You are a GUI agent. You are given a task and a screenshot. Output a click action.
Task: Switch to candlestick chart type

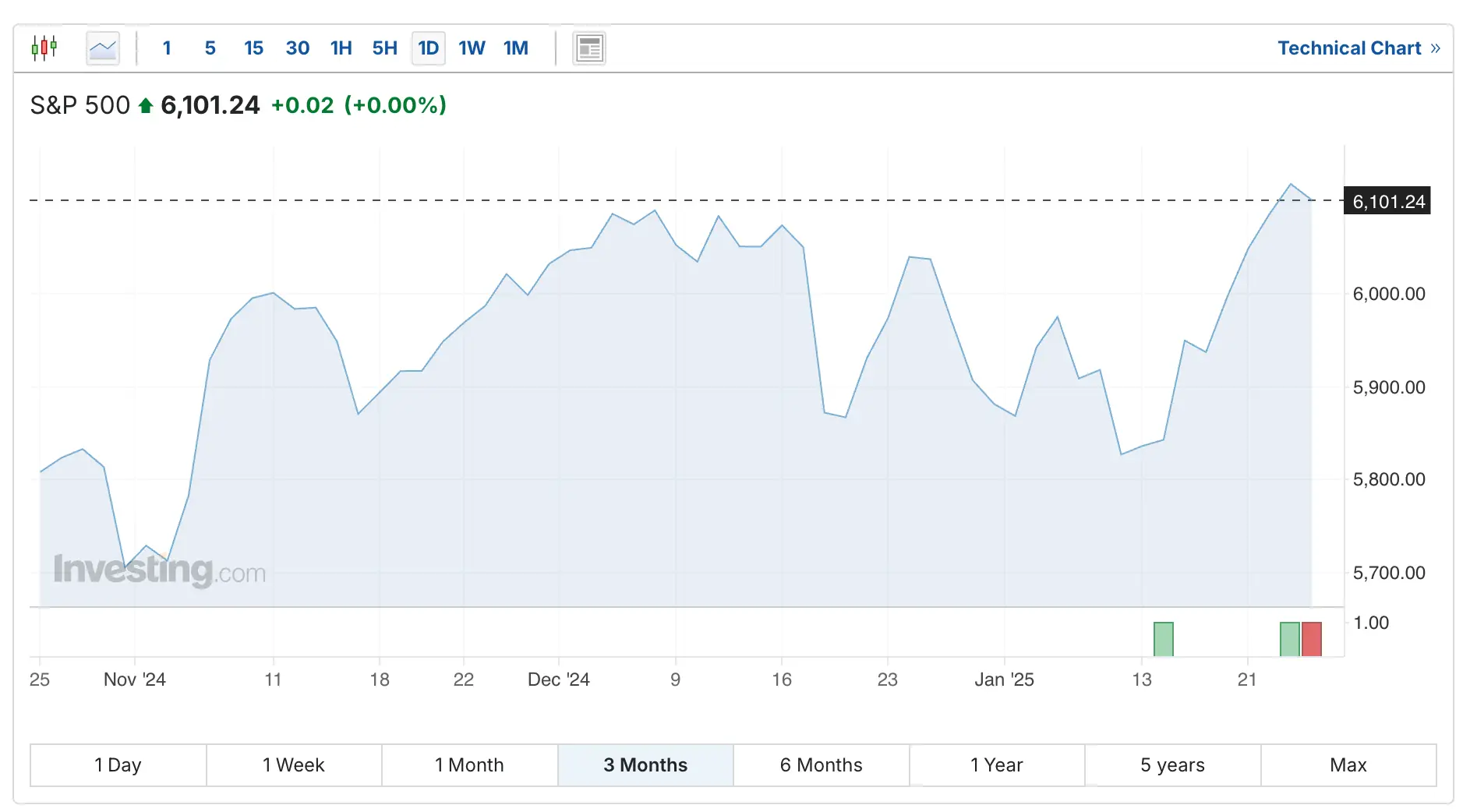click(x=44, y=48)
